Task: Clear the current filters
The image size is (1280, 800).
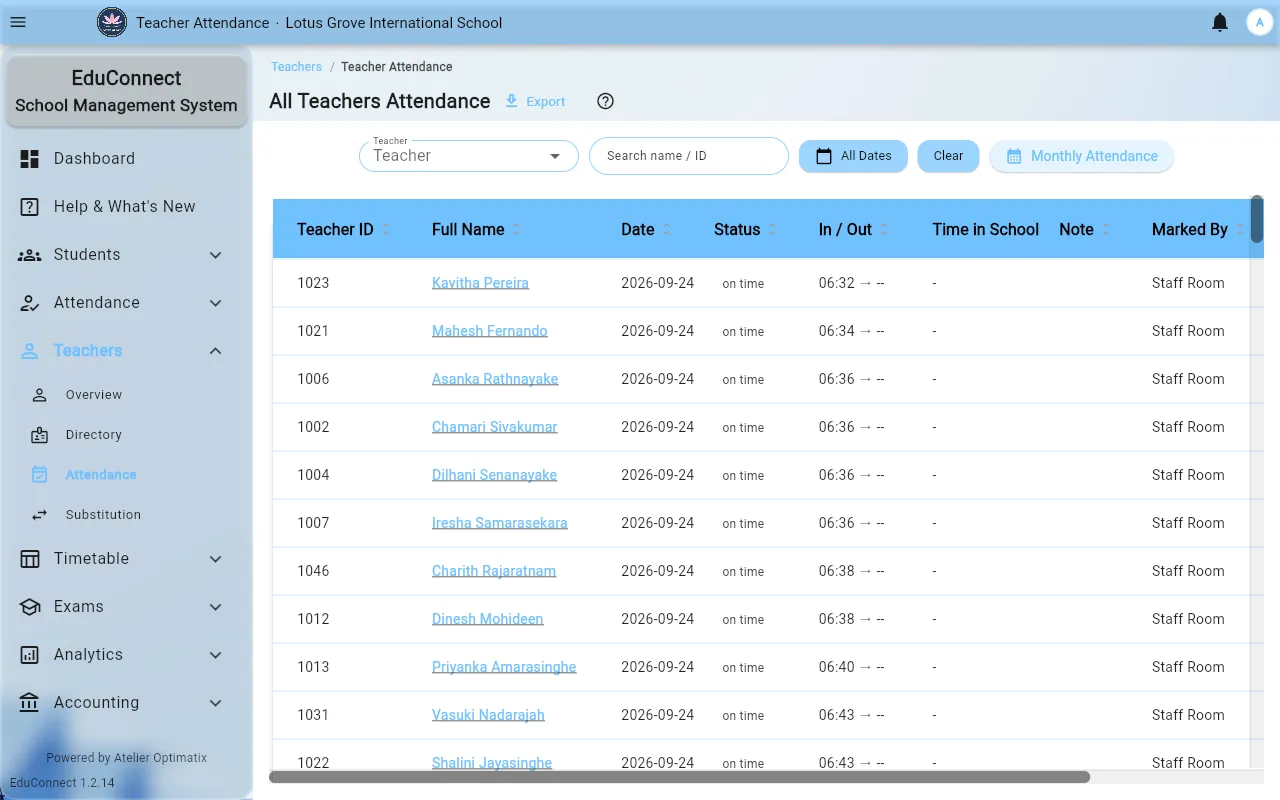Action: pyautogui.click(x=948, y=156)
